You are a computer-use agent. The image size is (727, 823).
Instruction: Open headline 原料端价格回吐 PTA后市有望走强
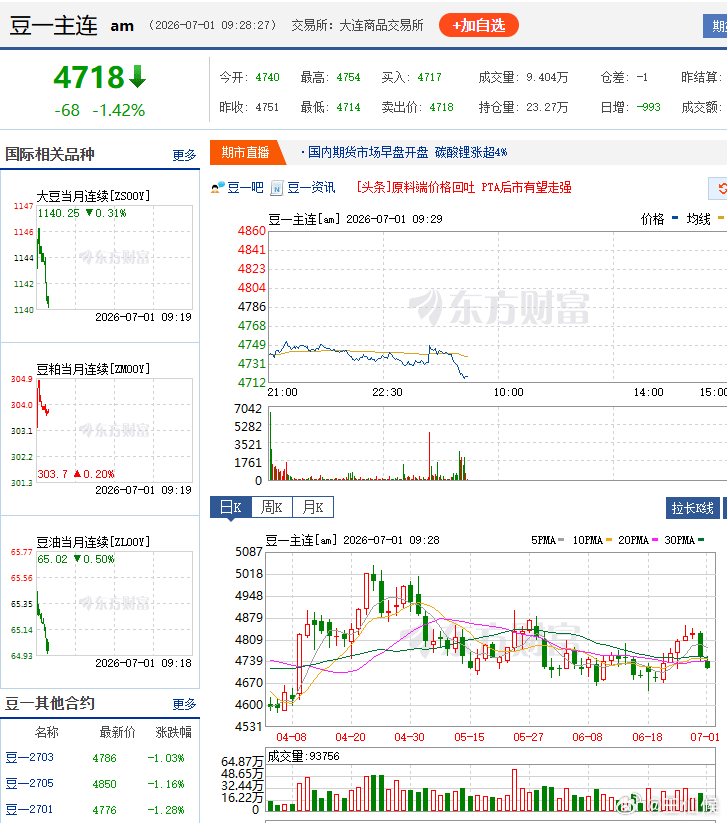click(463, 187)
